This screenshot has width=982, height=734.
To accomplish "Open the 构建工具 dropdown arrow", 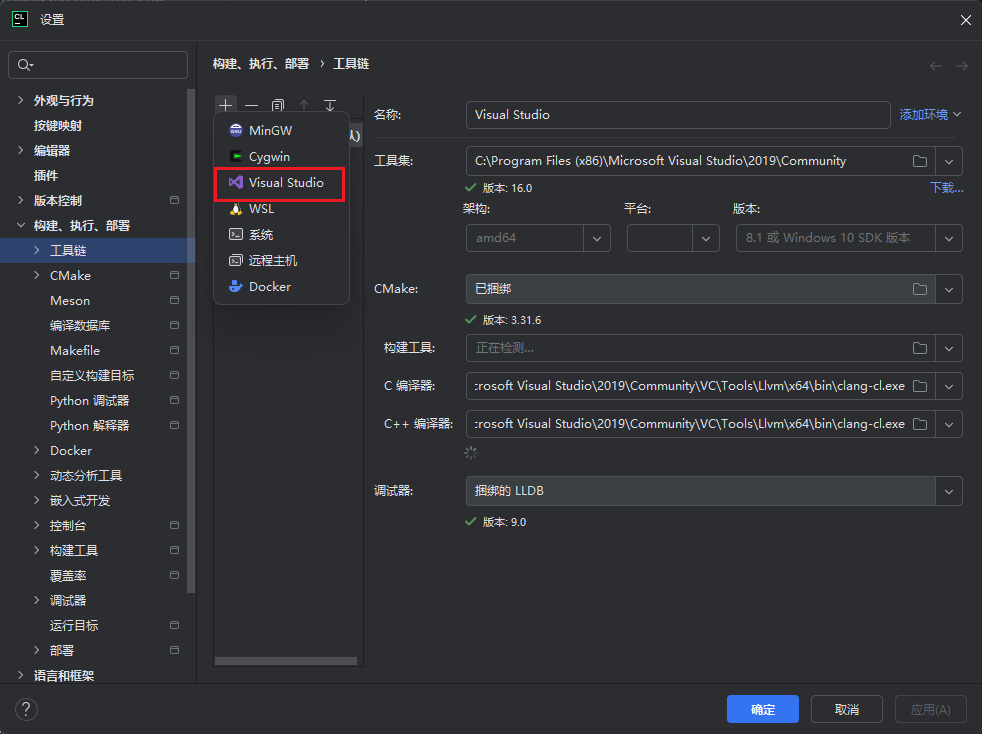I will pyautogui.click(x=949, y=348).
